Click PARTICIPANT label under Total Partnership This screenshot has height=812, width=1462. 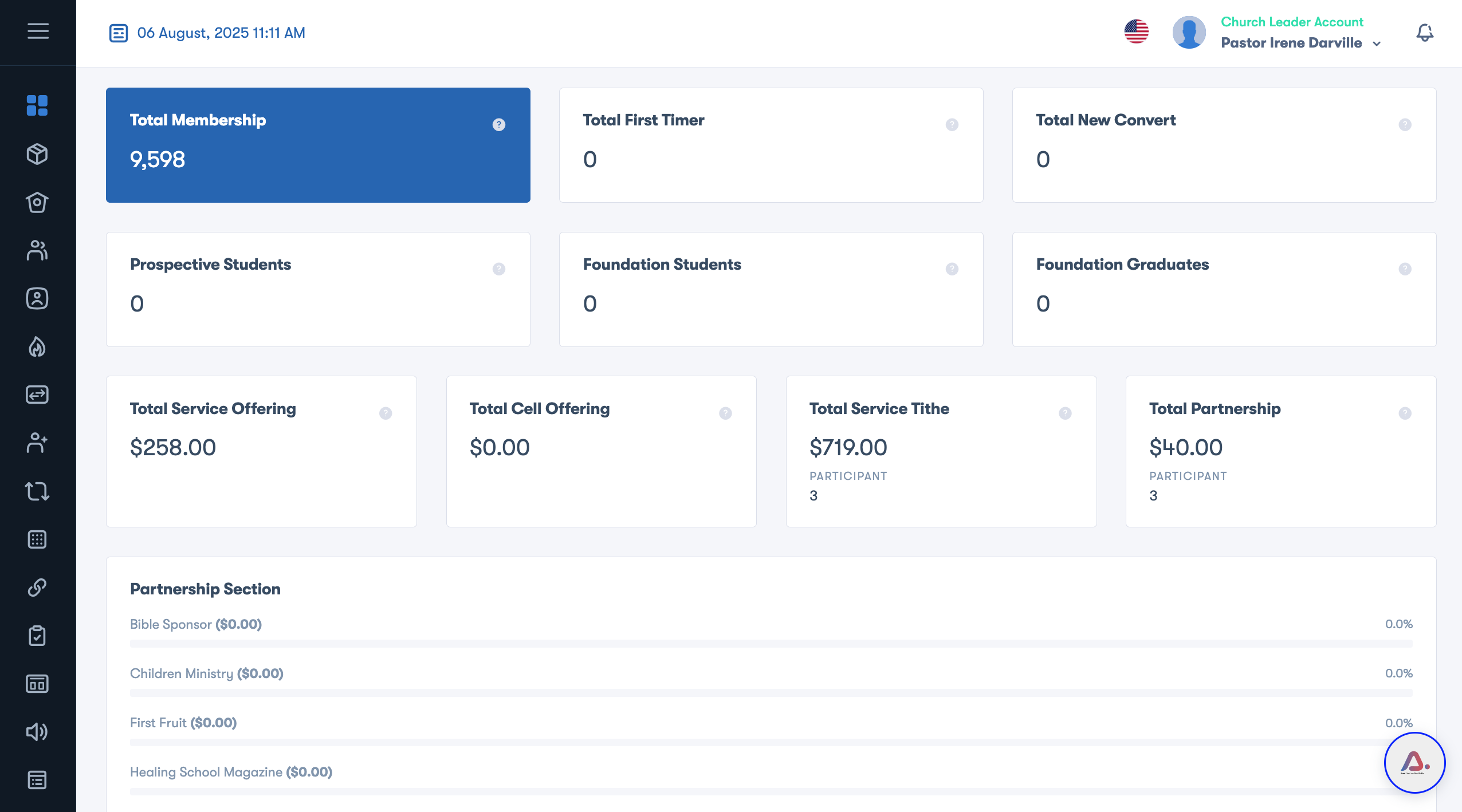pyautogui.click(x=1188, y=476)
